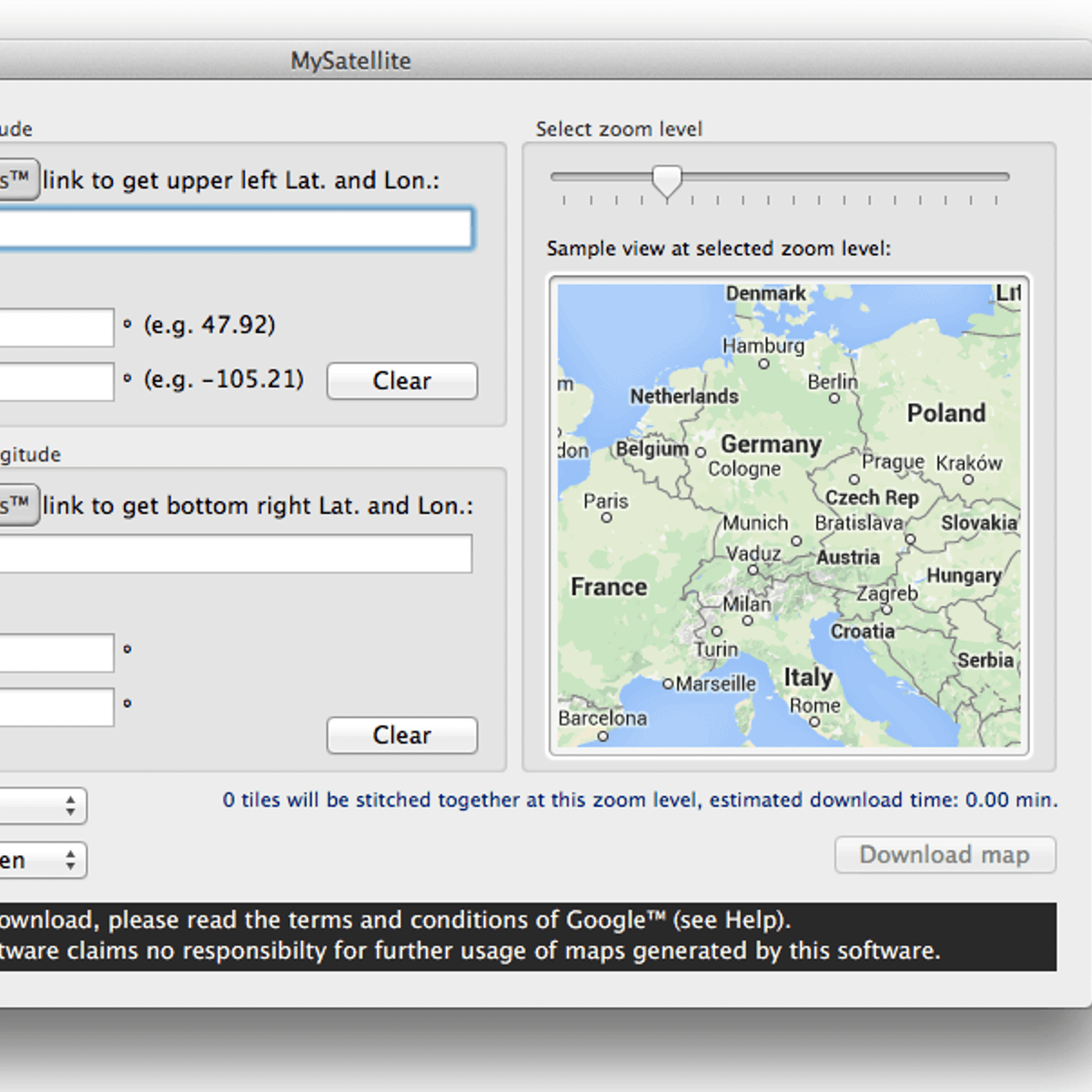Click the Download map button
This screenshot has height=1092, width=1092.
945,854
